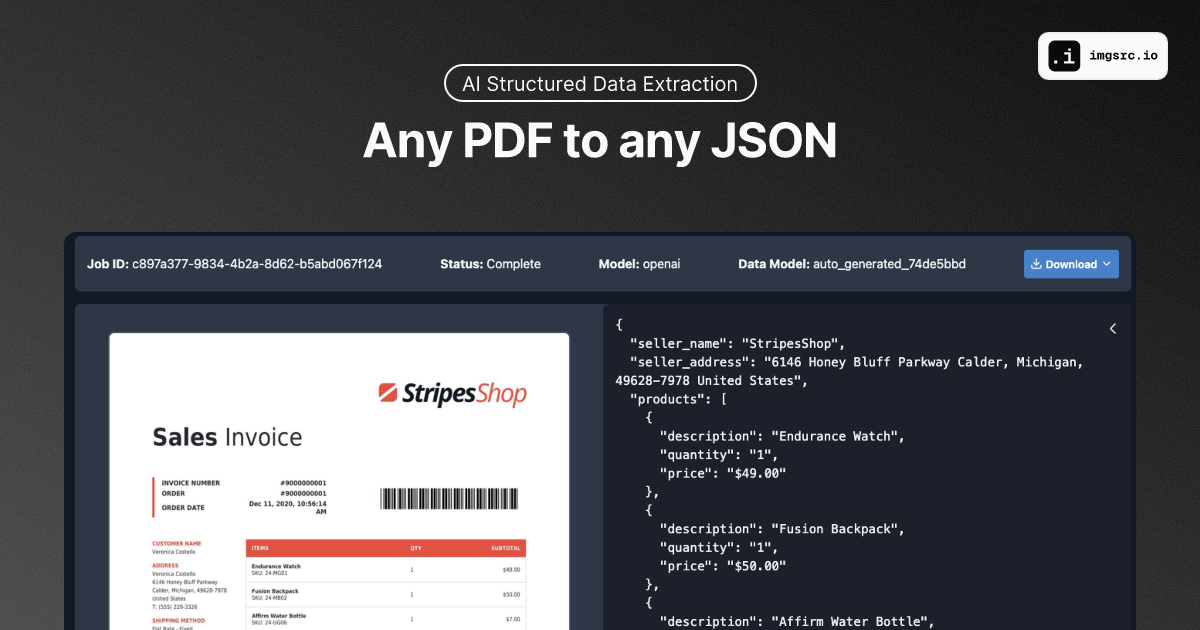Click the Download button
The image size is (1200, 630).
pos(1071,264)
